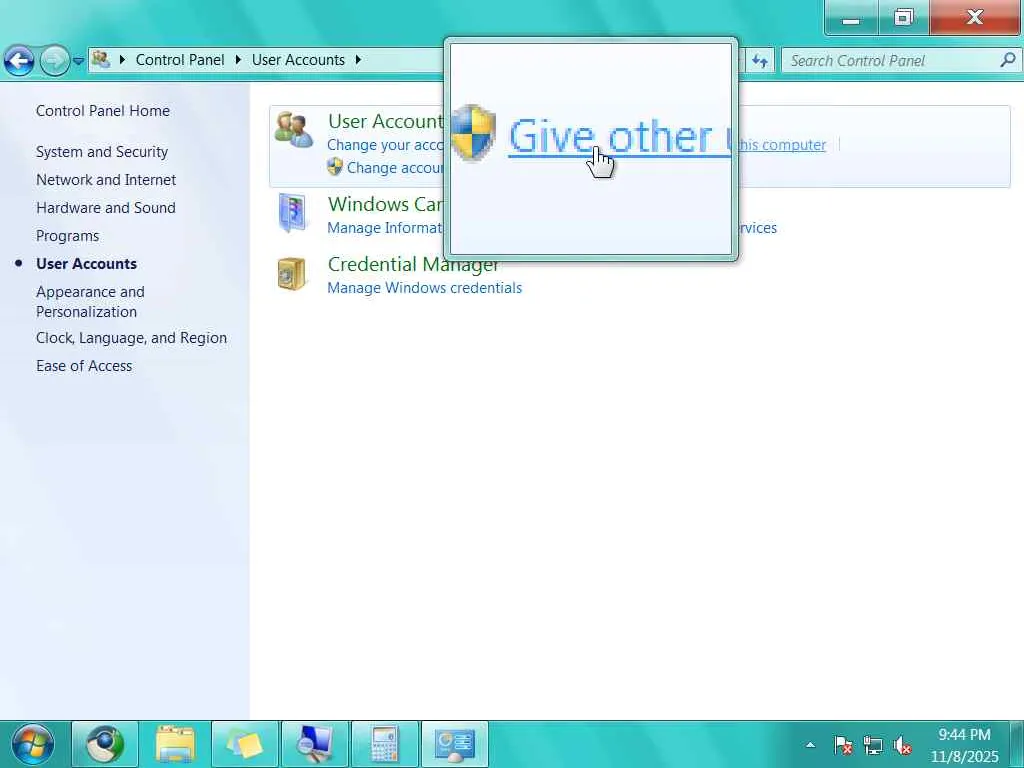Image resolution: width=1024 pixels, height=768 pixels.
Task: Open Calculator from the taskbar
Action: [x=385, y=744]
